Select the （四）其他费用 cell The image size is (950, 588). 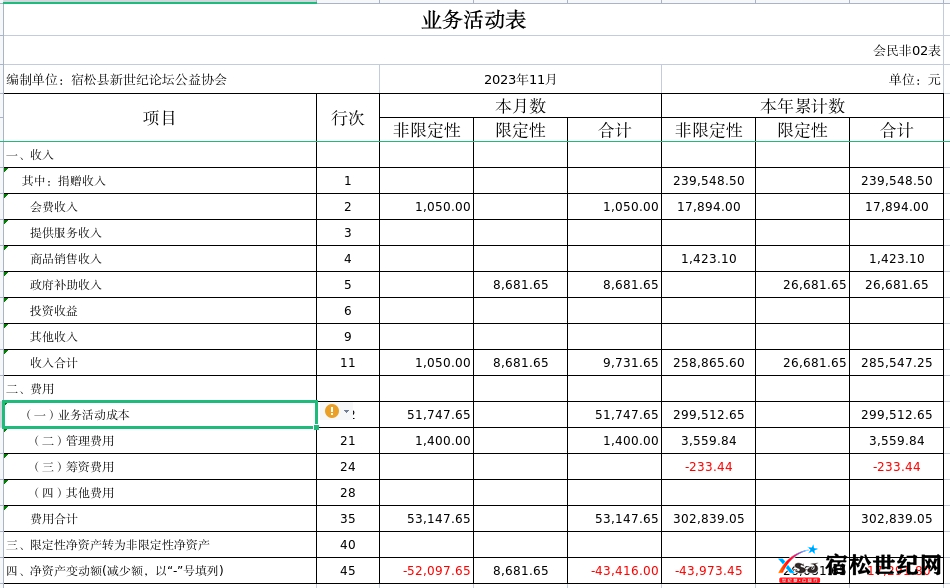[x=160, y=493]
